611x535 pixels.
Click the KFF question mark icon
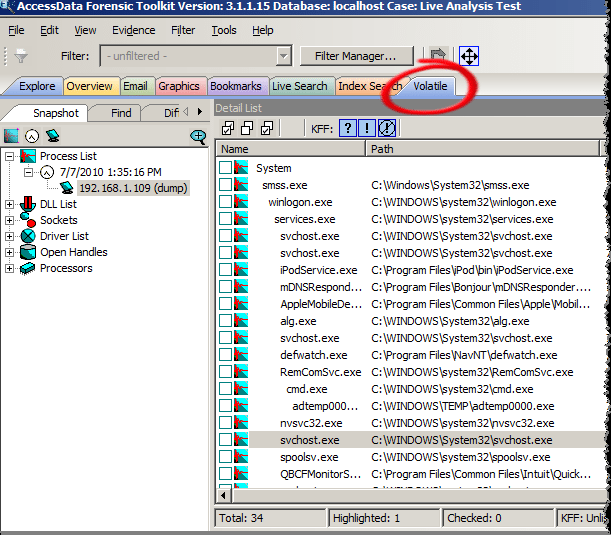[x=347, y=128]
